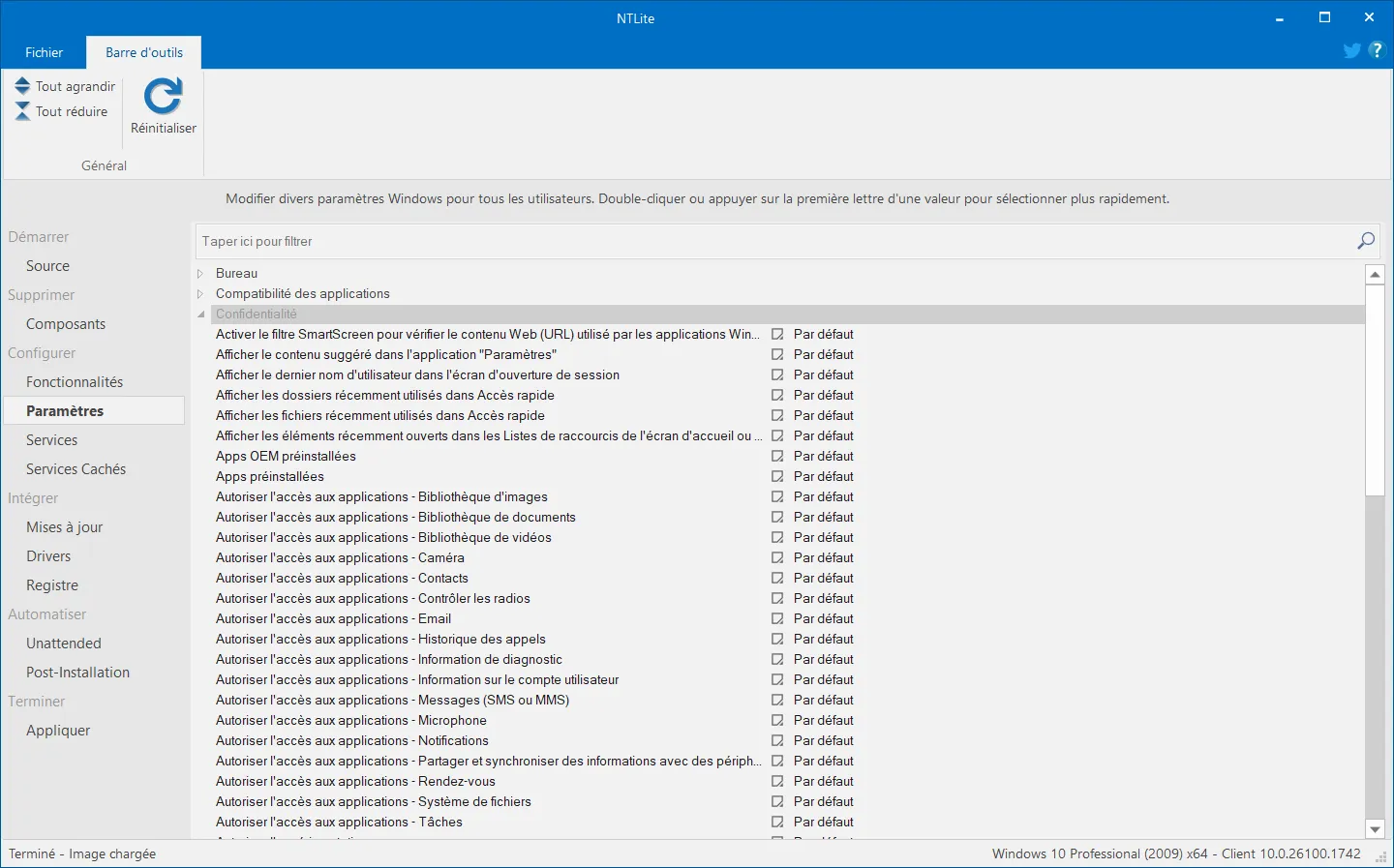Click the scrollbar up arrow
The height and width of the screenshot is (868, 1394).
1375,275
